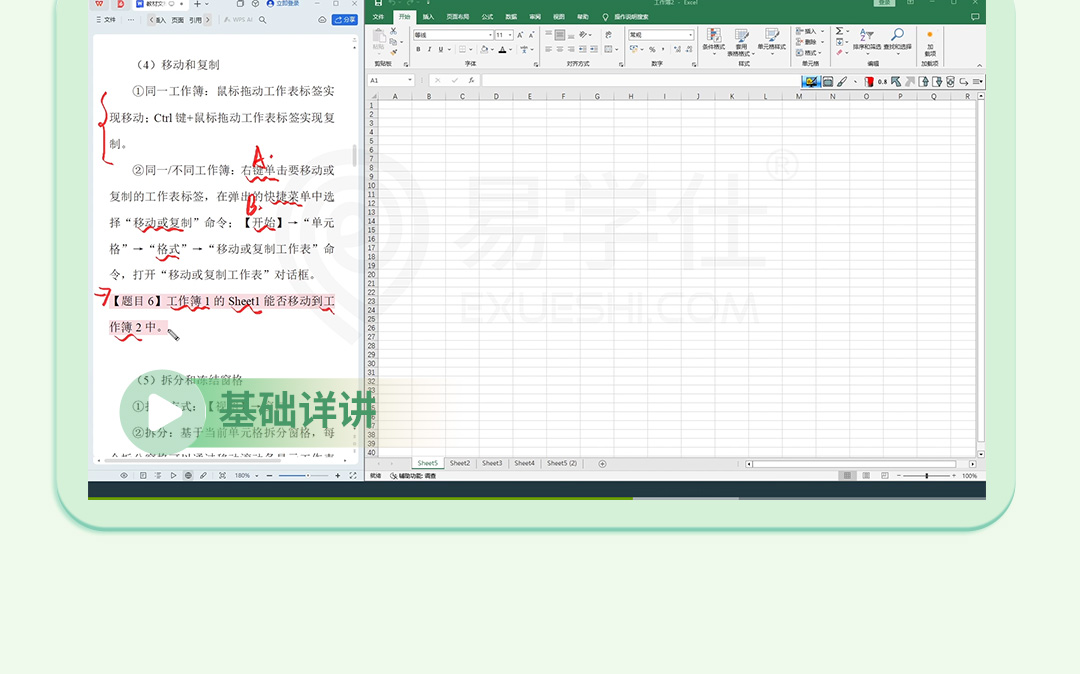Screen dimensions: 1080x674
Task: Save workbook via Quick Access icon
Action: pyautogui.click(x=377, y=3)
